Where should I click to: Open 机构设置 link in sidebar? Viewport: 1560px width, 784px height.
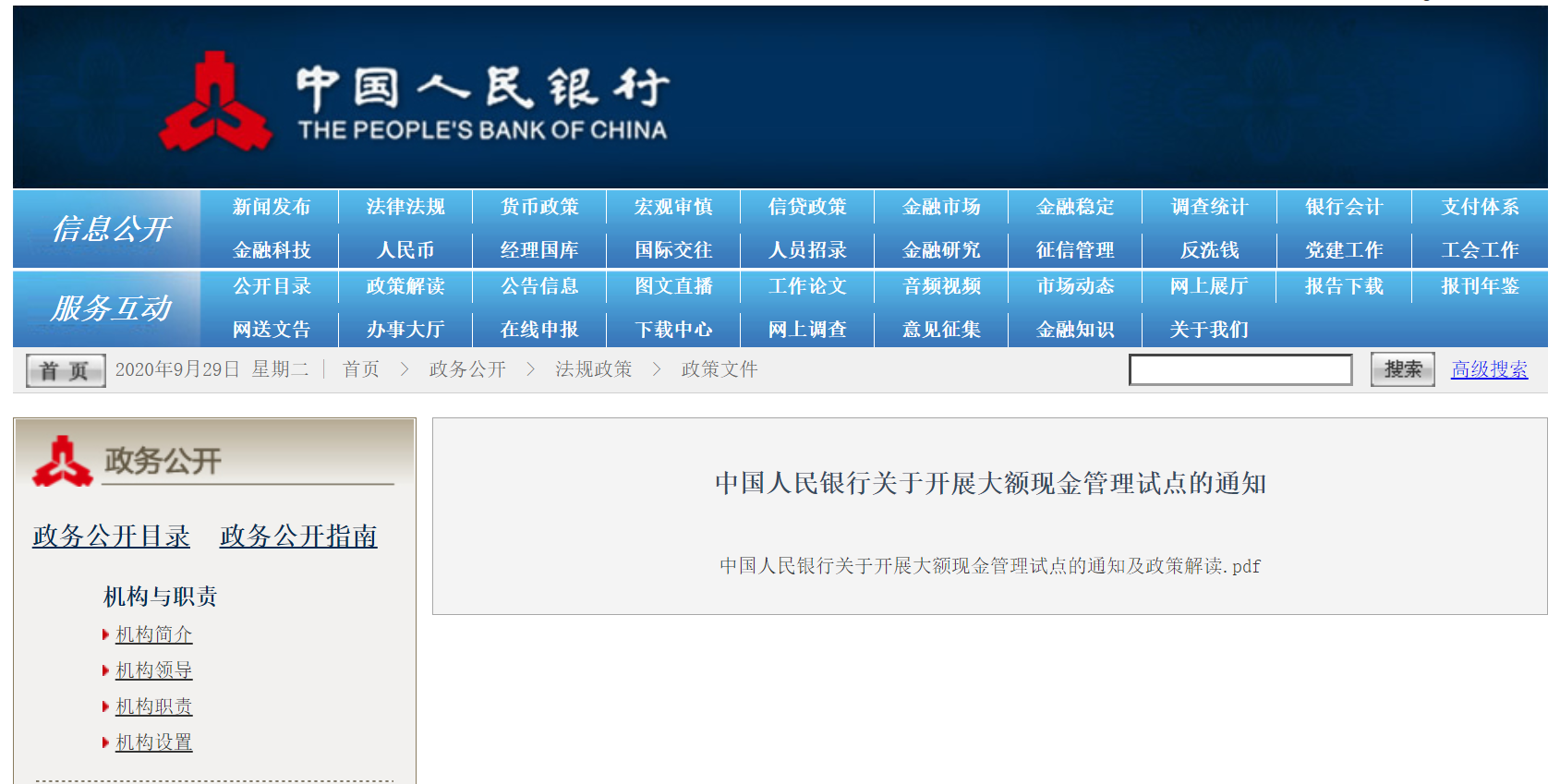[153, 742]
